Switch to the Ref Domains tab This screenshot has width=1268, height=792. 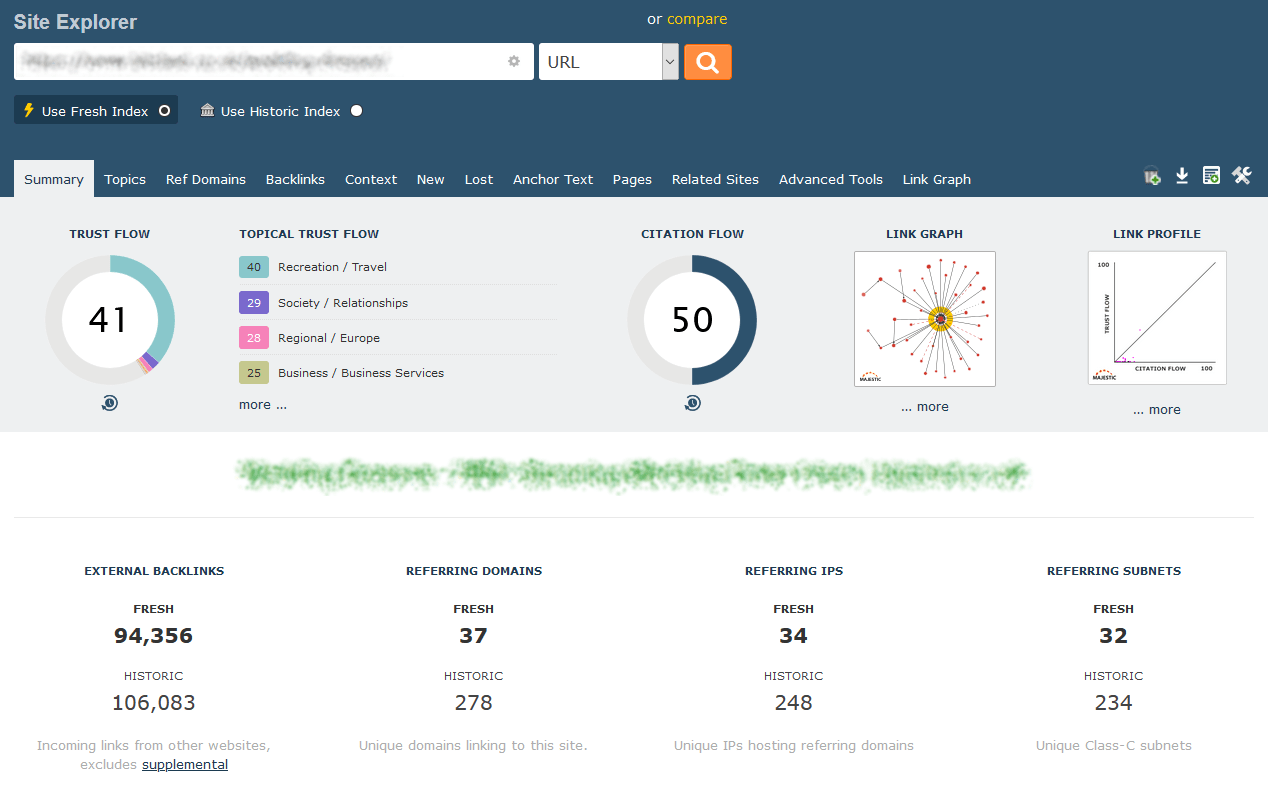pos(205,179)
